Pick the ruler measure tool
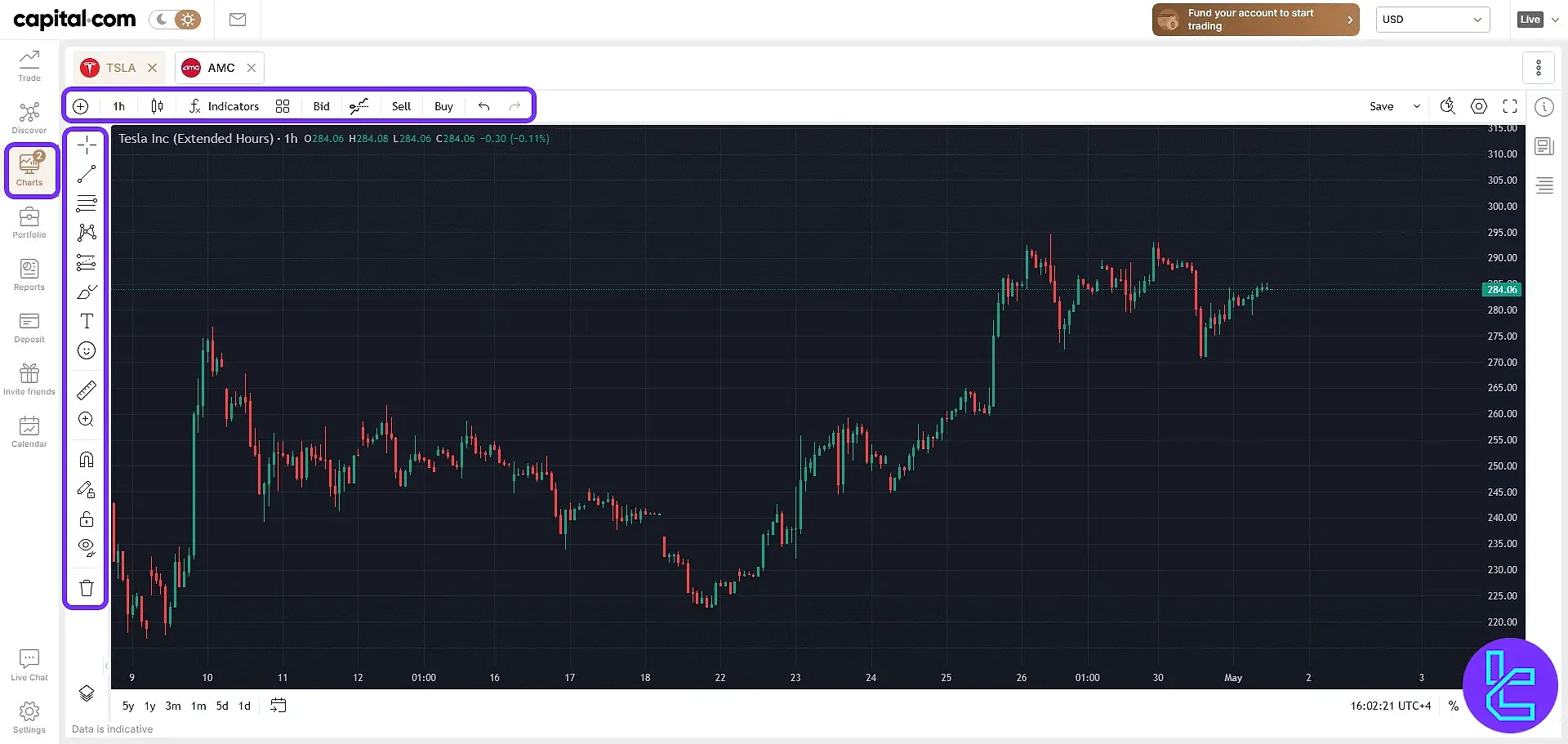 (x=87, y=390)
